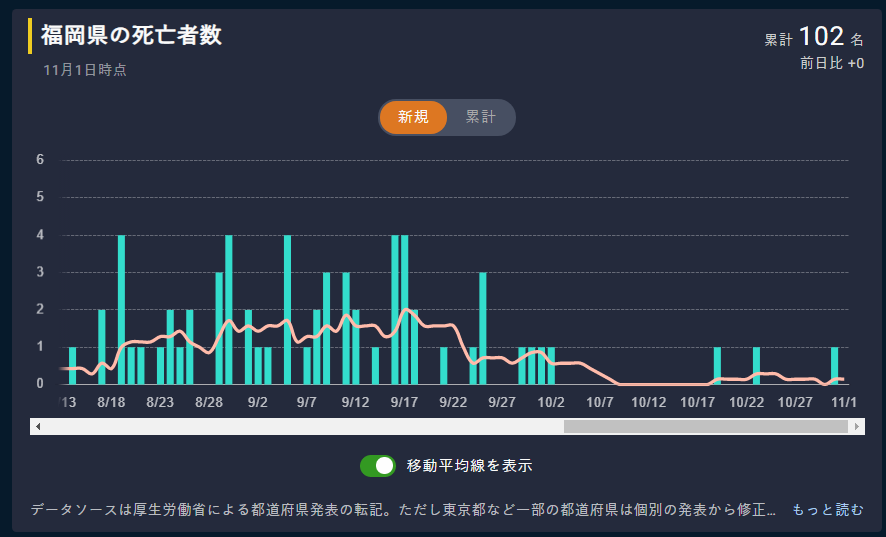
Task: Click the 10/7 x-axis date label
Action: pos(600,402)
